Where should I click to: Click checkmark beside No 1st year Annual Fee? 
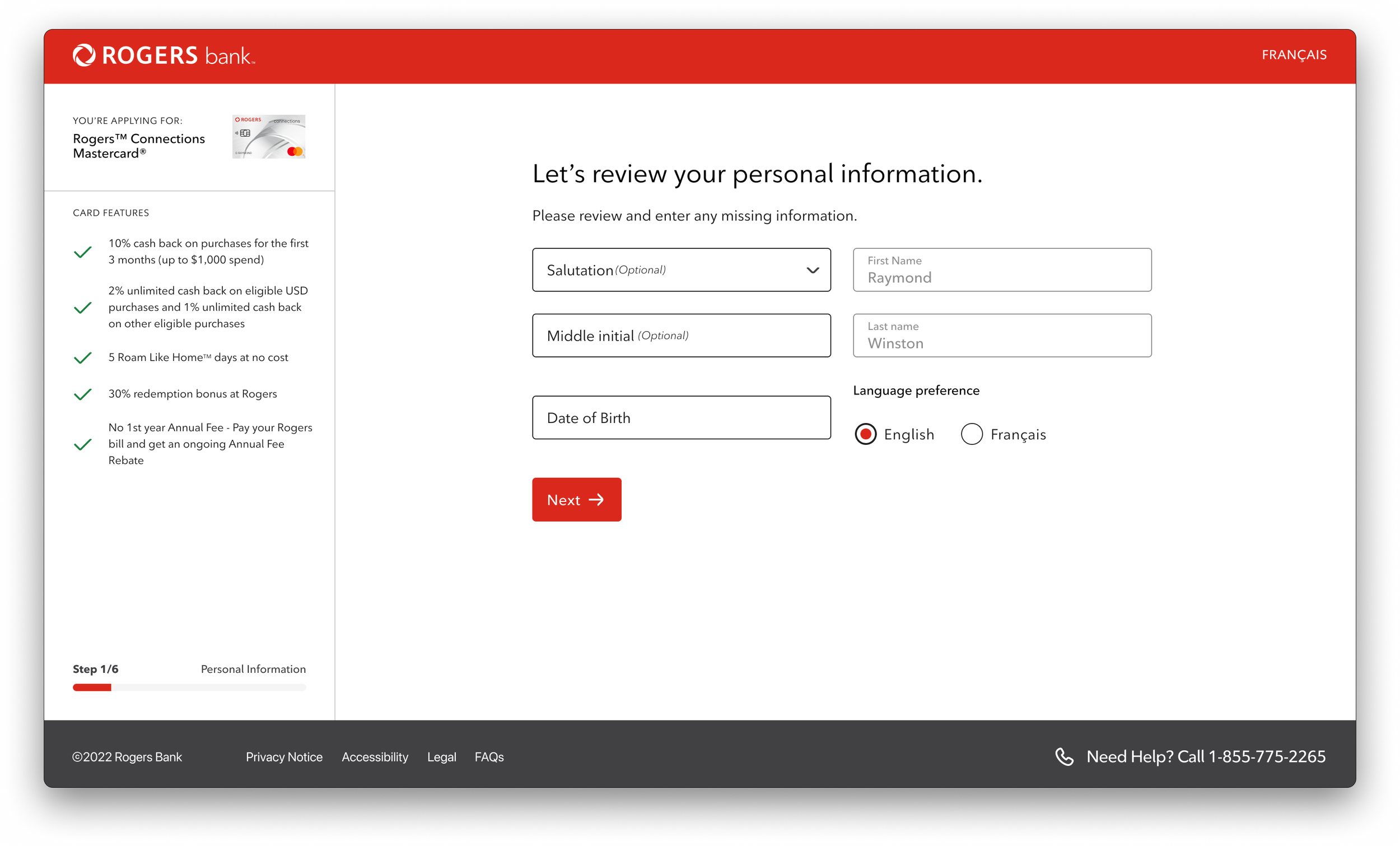(83, 444)
